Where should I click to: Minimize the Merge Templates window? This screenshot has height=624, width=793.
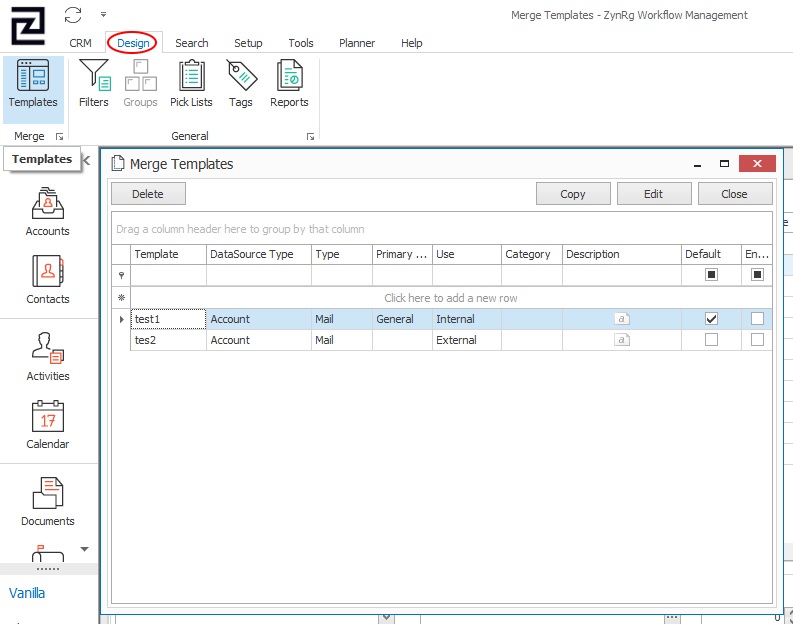[697, 164]
